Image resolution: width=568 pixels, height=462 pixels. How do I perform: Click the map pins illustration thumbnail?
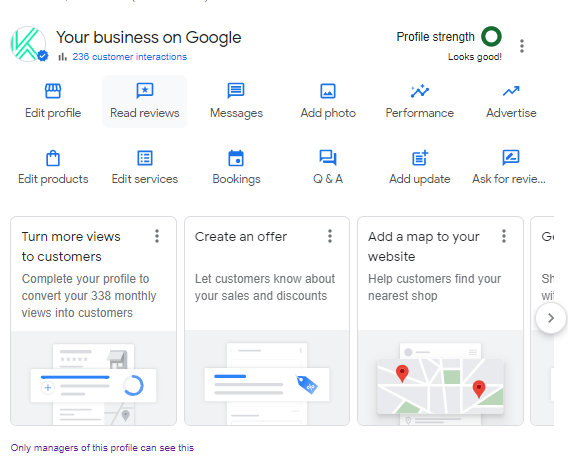click(440, 378)
